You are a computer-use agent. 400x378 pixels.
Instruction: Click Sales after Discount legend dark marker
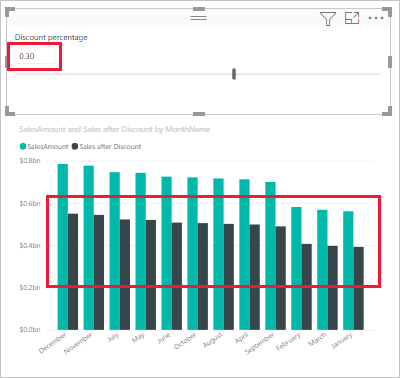(75, 146)
